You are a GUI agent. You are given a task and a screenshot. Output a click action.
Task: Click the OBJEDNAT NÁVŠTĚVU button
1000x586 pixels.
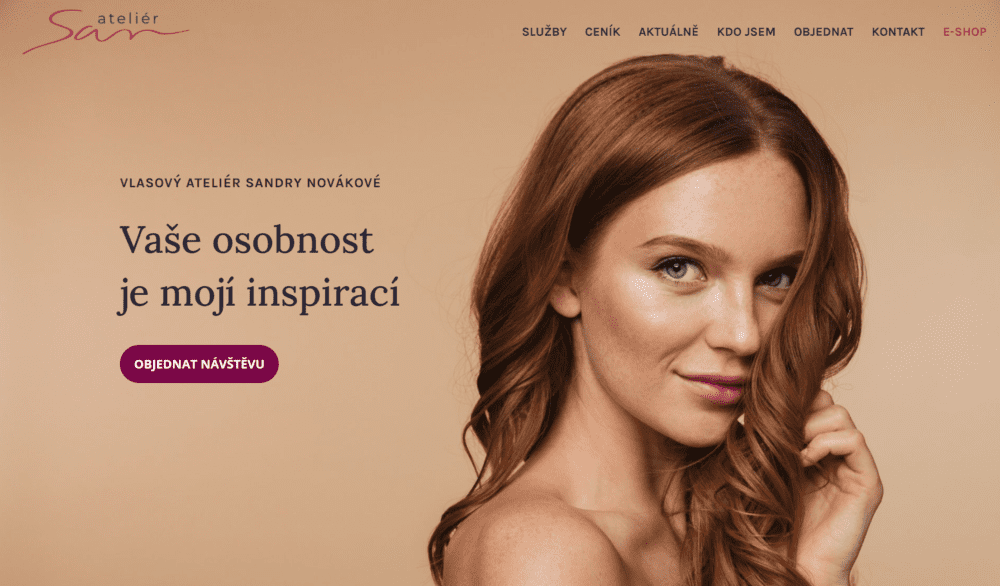click(199, 364)
